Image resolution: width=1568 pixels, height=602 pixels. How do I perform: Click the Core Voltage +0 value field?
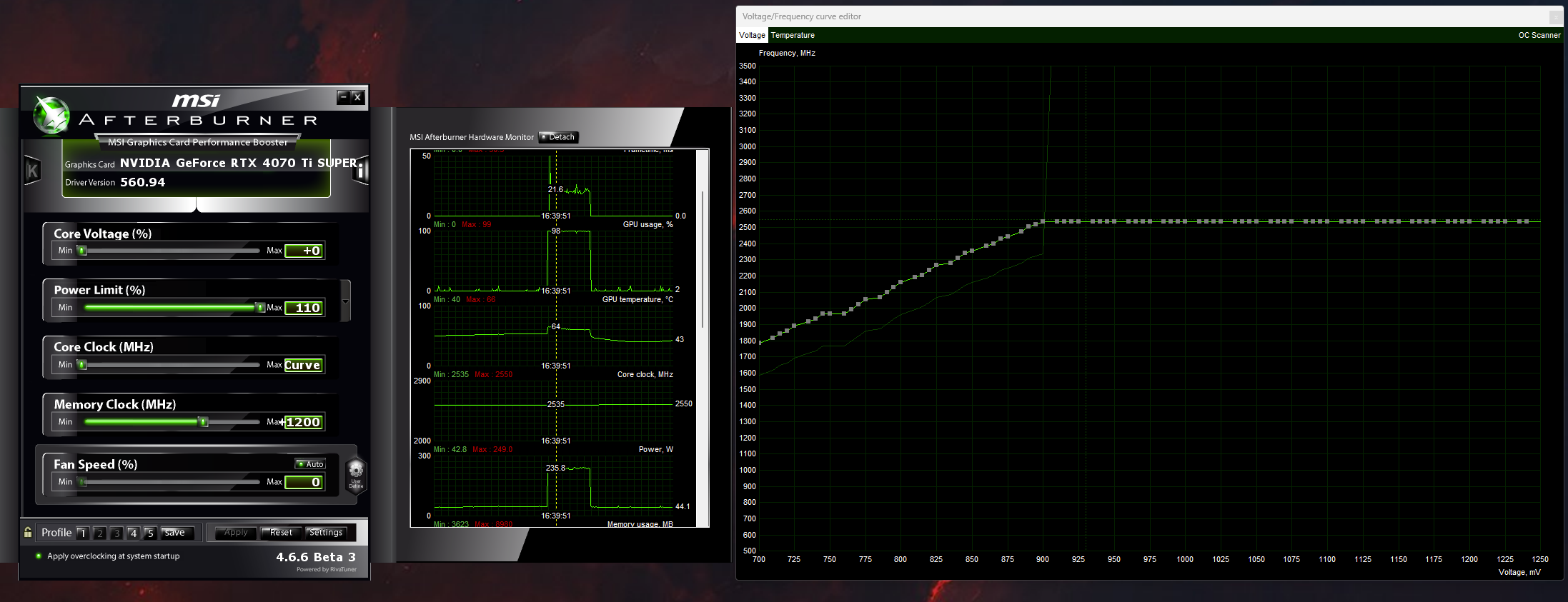(x=304, y=251)
